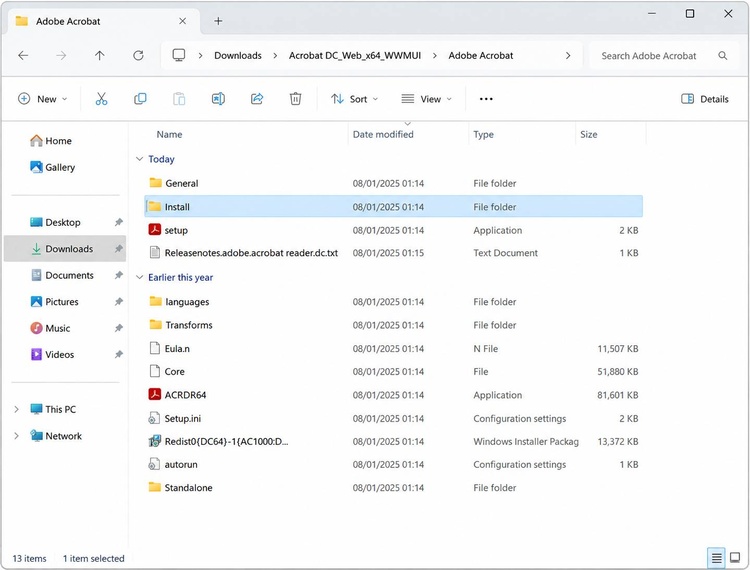The width and height of the screenshot is (750, 570).
Task: Click the Paste clipboard icon
Action: 179,99
